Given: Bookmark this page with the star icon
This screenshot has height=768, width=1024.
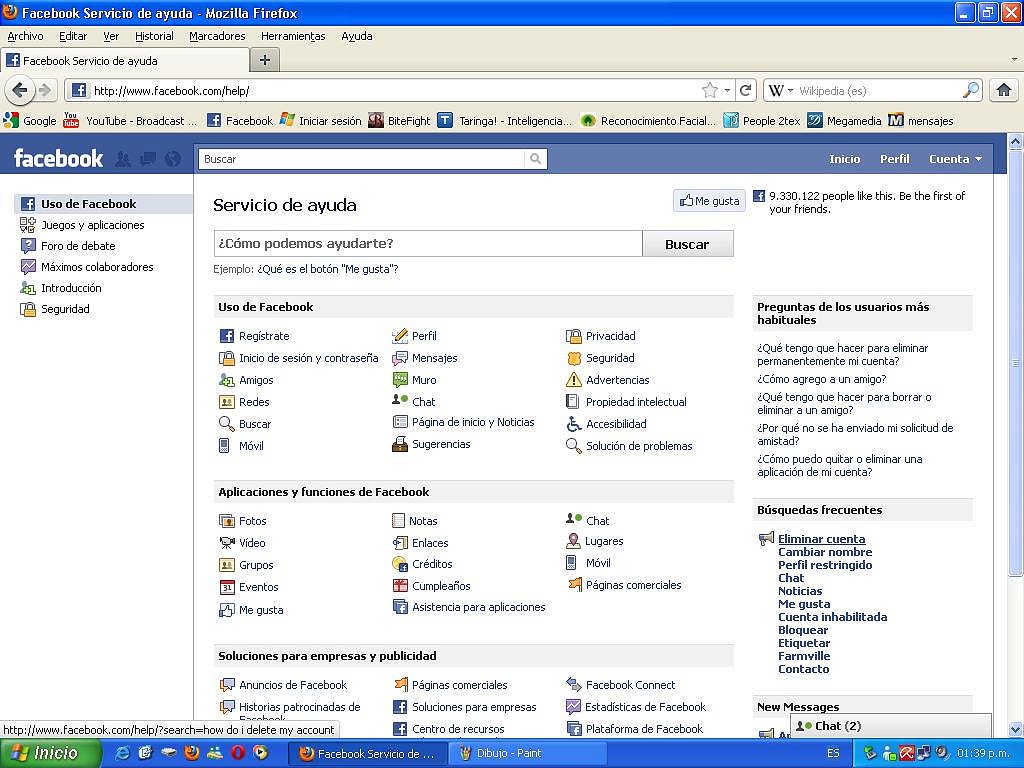Looking at the screenshot, I should 710,90.
